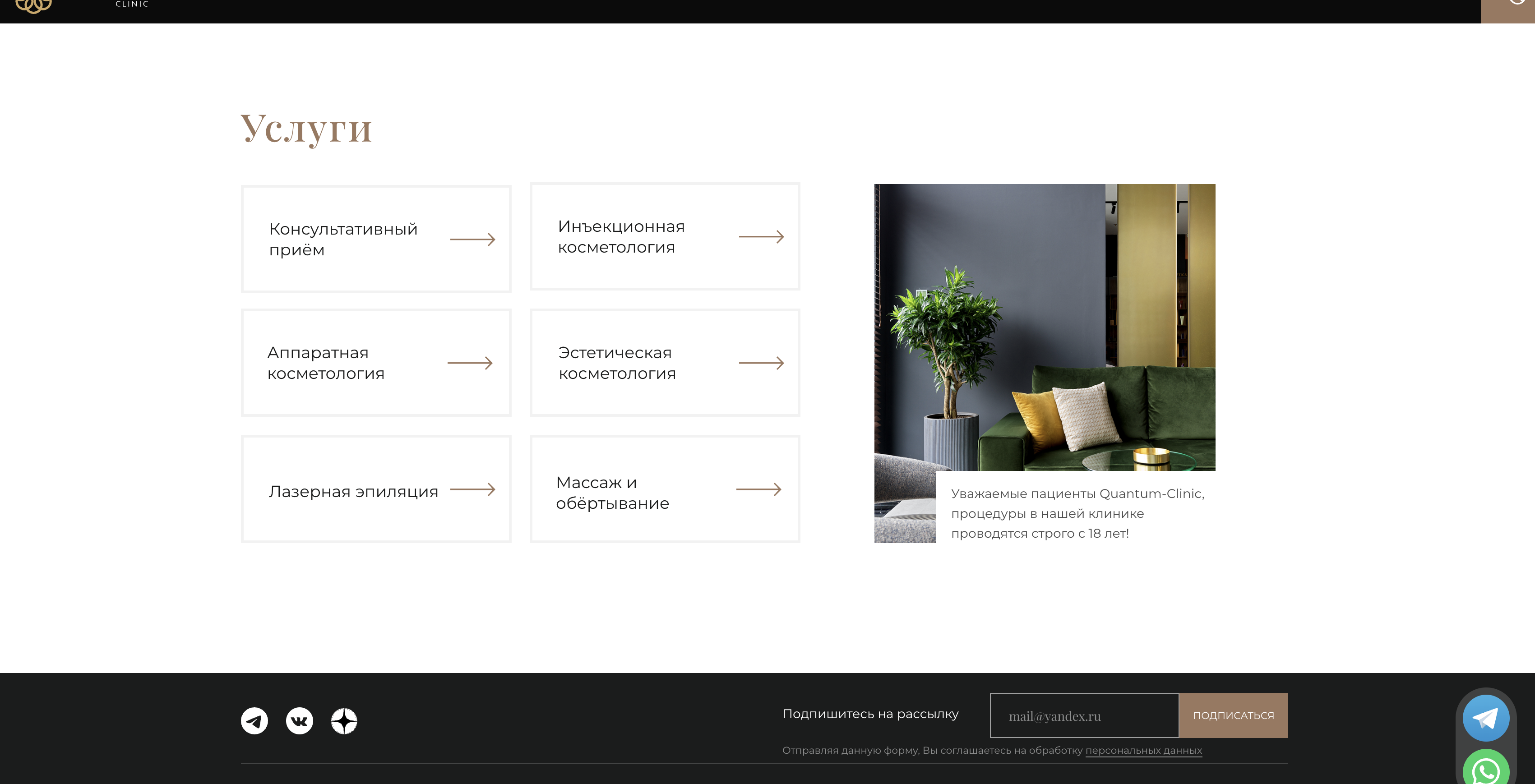Open Аппаратная косметология service
Image resolution: width=1535 pixels, height=784 pixels.
tap(376, 363)
